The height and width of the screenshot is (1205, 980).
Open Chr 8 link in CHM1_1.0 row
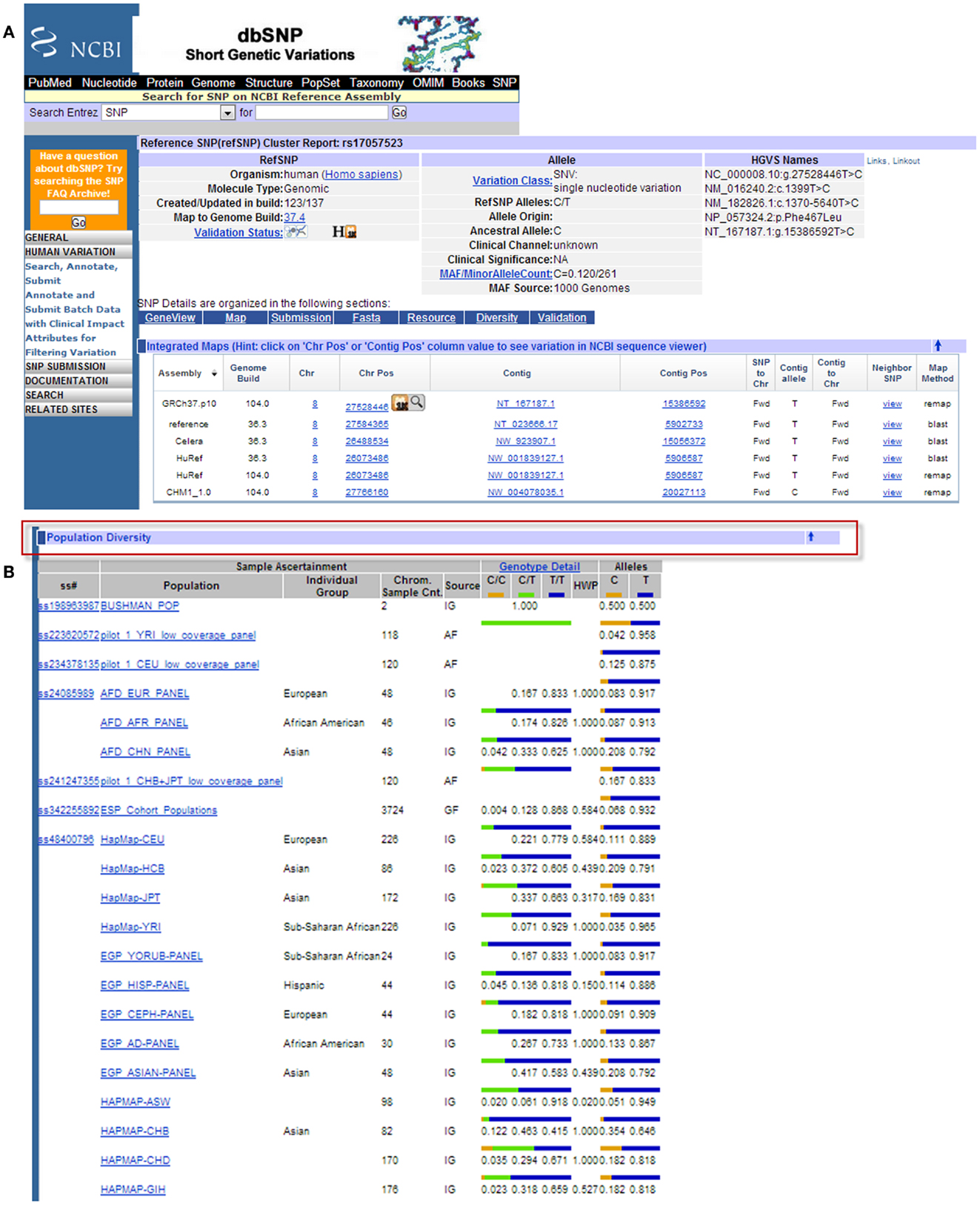315,492
